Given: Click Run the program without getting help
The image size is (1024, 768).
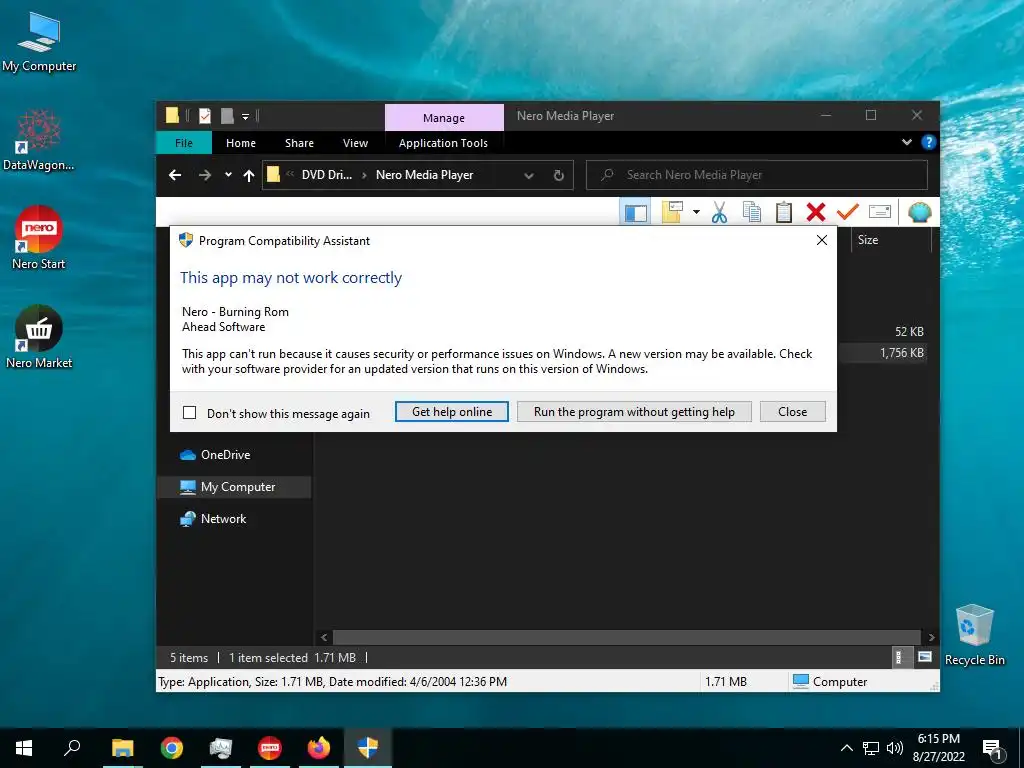Looking at the screenshot, I should (634, 411).
